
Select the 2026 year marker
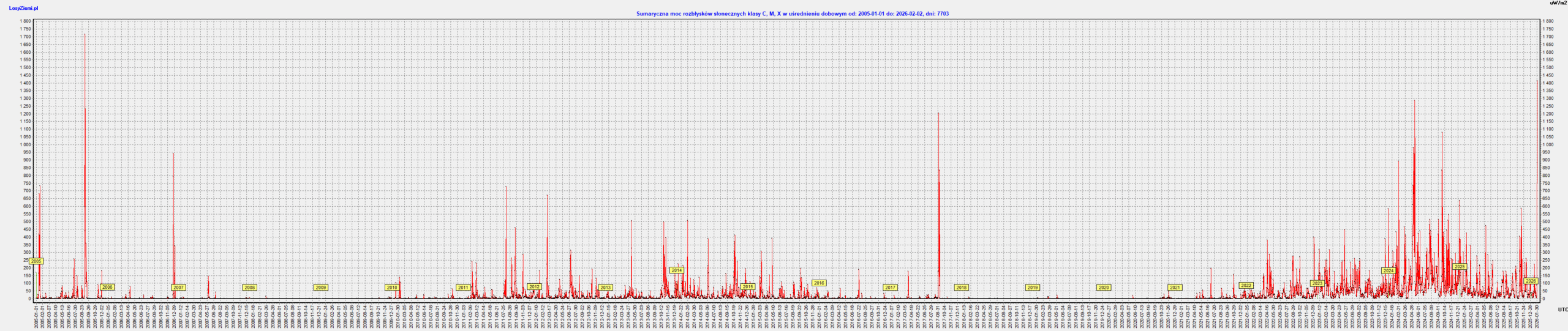click(1531, 281)
